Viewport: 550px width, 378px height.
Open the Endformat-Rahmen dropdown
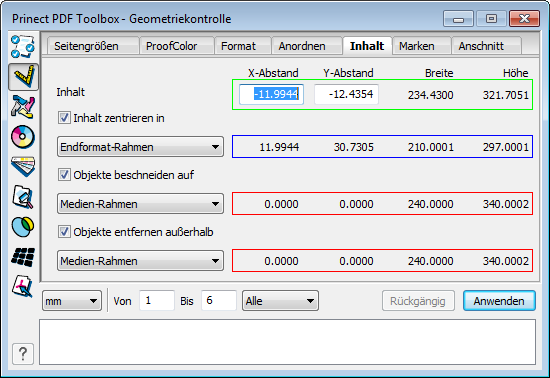[x=140, y=147]
